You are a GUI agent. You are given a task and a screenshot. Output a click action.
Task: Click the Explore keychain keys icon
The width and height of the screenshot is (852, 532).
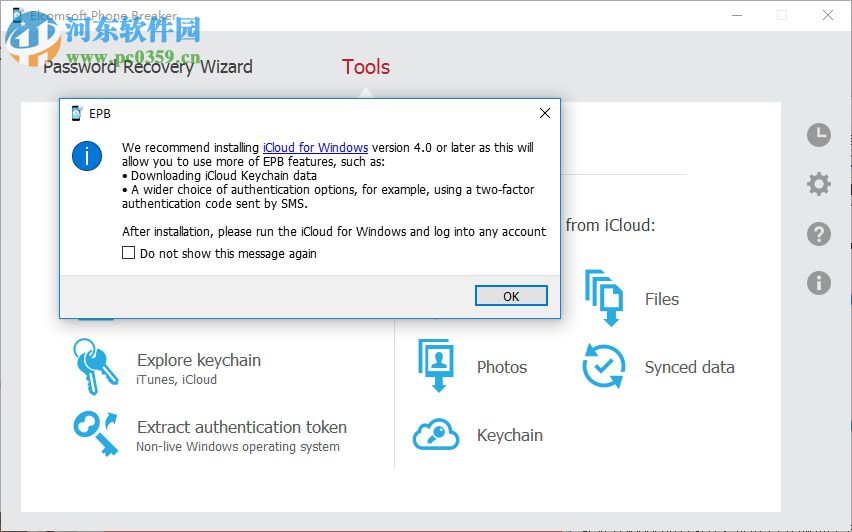(x=95, y=367)
